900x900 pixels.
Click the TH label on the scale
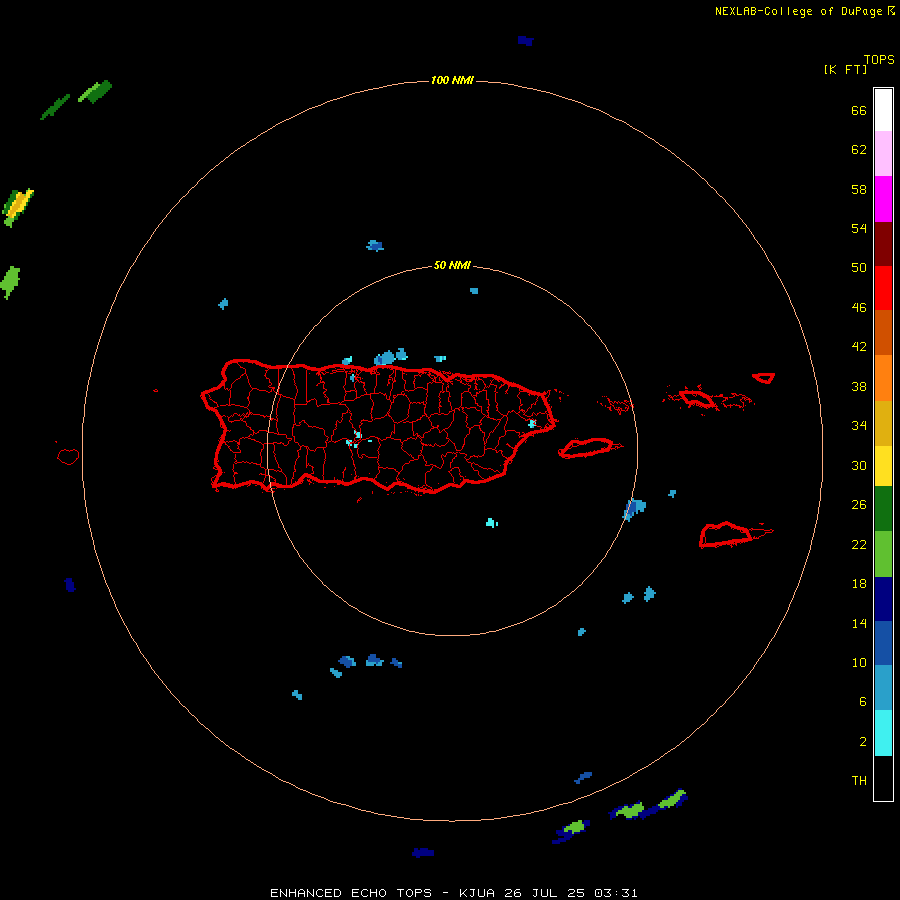tap(859, 780)
